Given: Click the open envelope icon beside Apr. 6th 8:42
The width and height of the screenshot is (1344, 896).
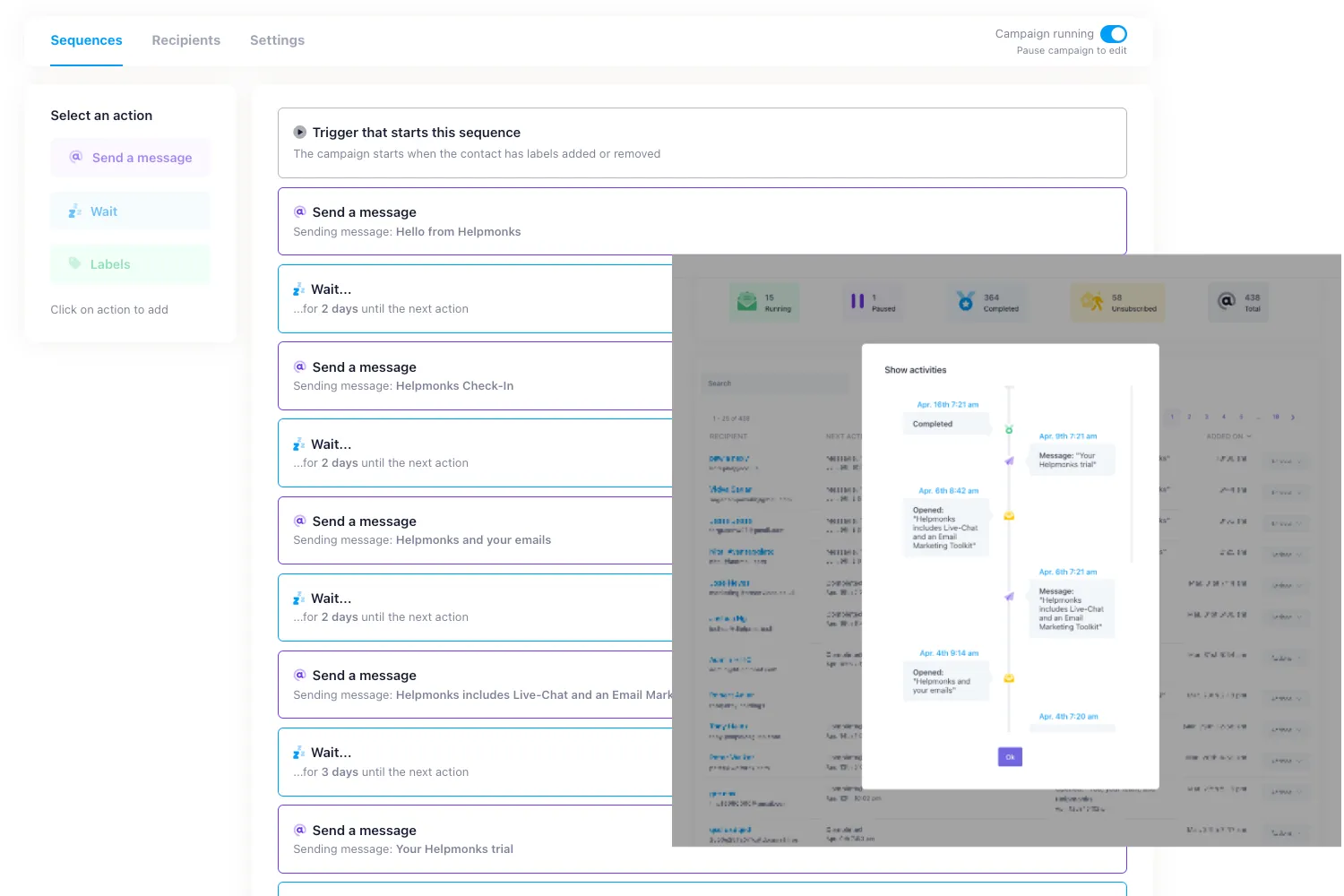Looking at the screenshot, I should [1009, 516].
